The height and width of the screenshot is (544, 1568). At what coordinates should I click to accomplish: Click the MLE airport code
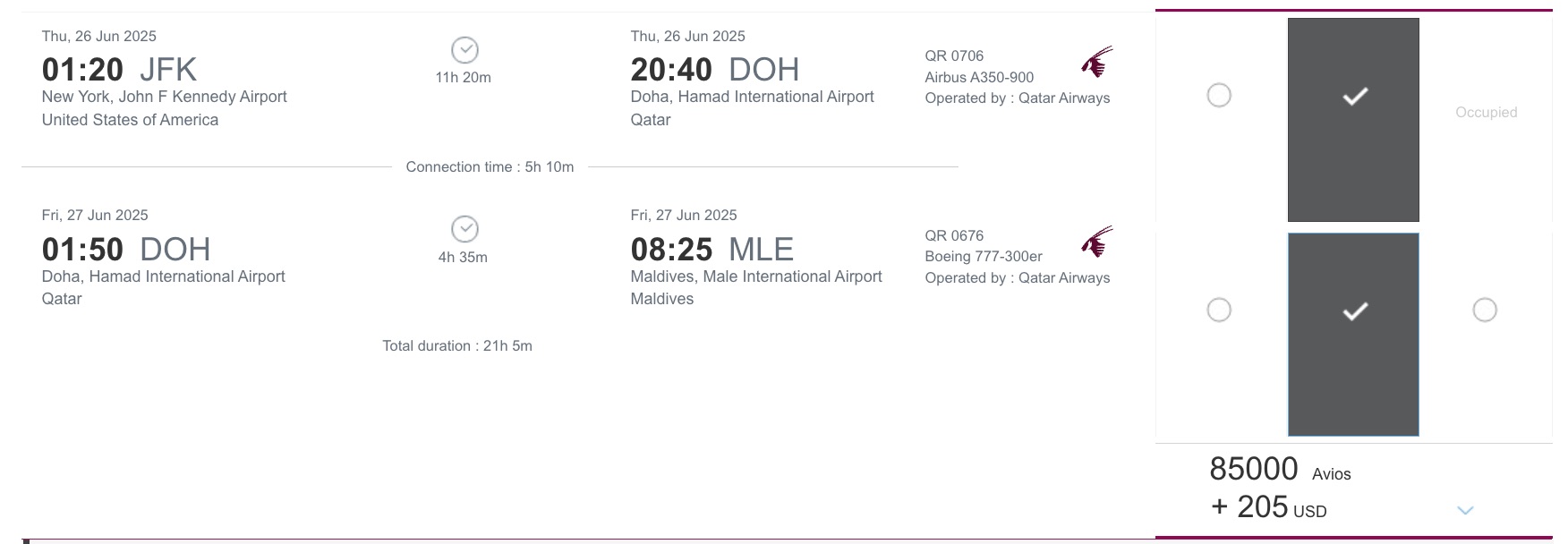tap(762, 249)
